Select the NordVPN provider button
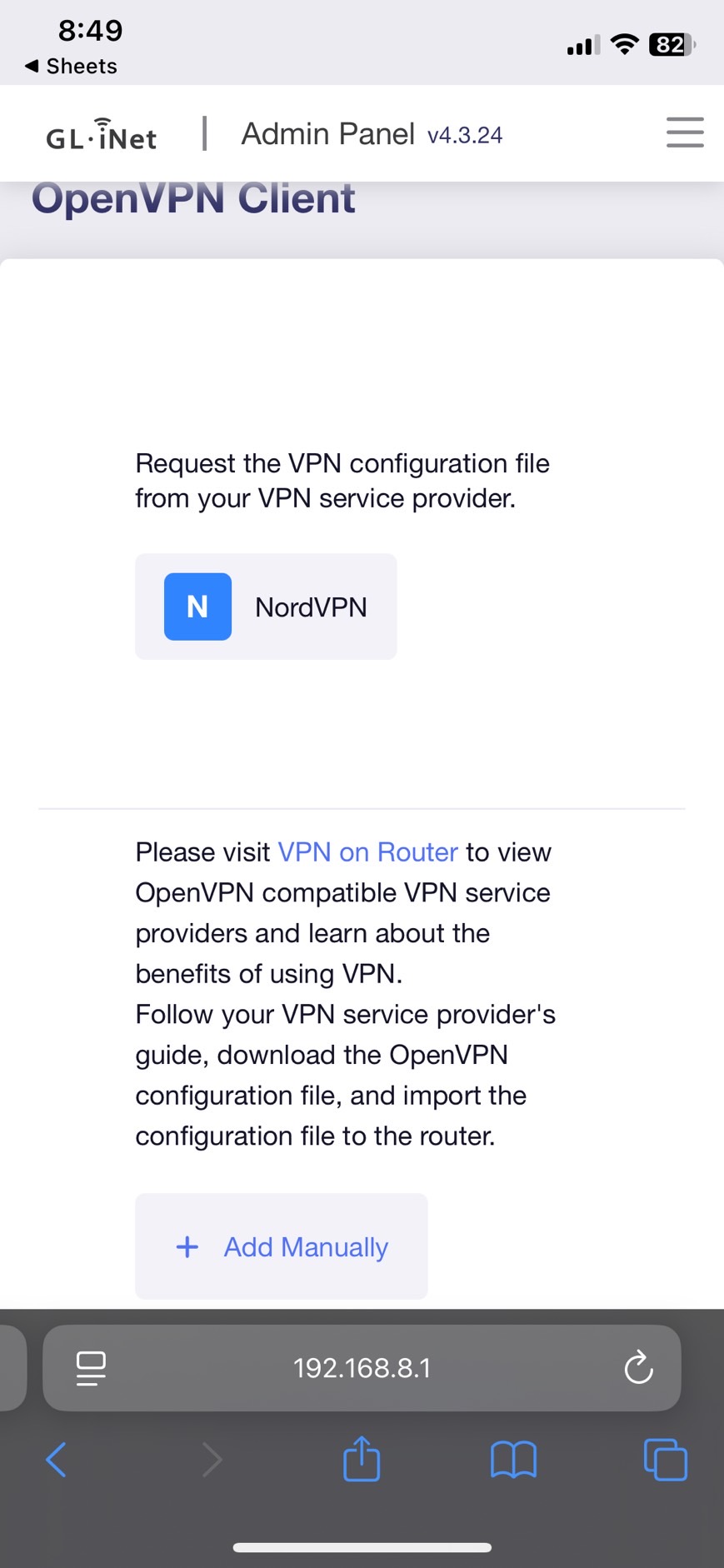Viewport: 724px width, 1568px height. [x=266, y=607]
